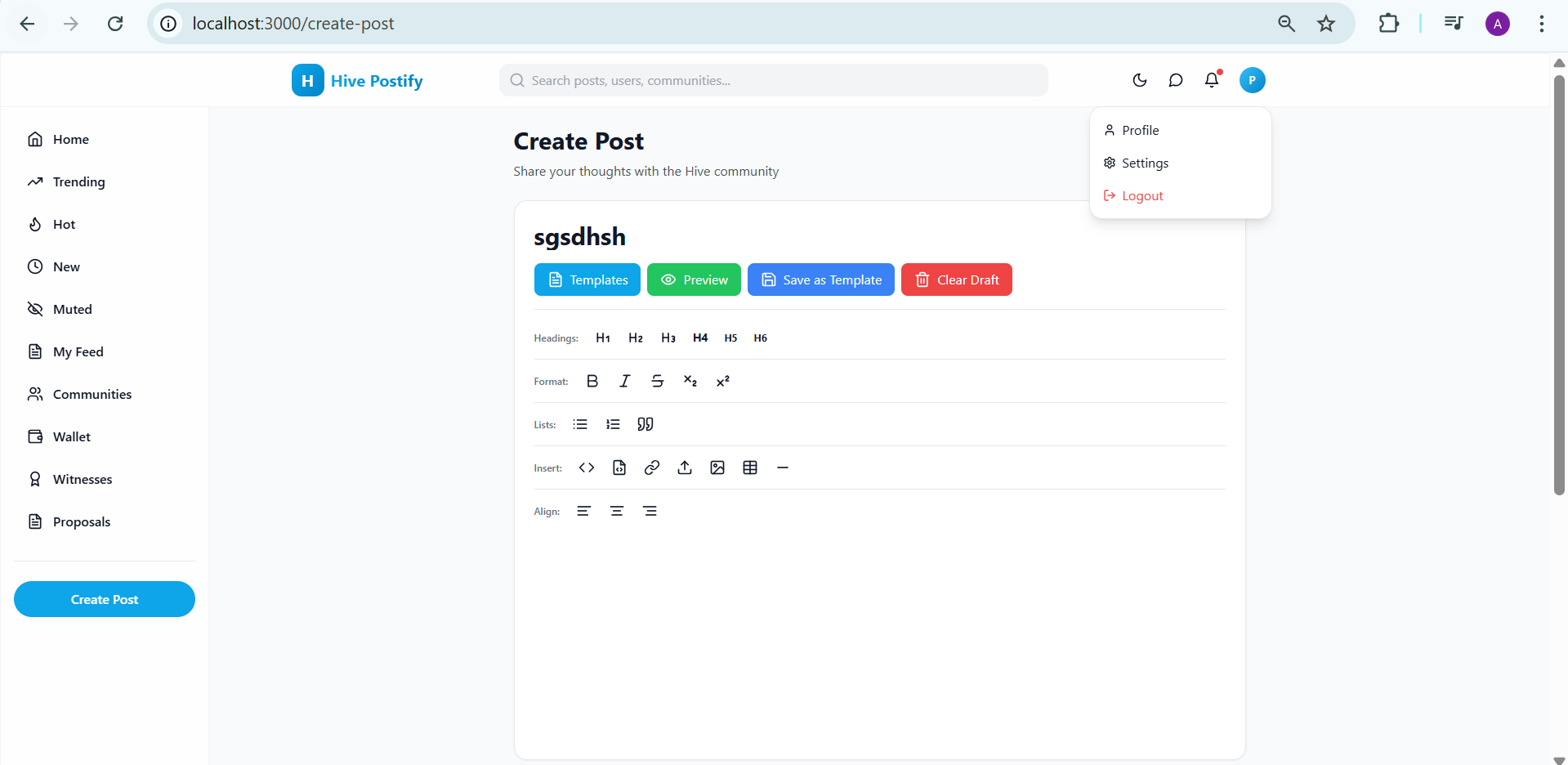Select Settings from user menu
This screenshot has height=765, width=1568.
point(1180,163)
